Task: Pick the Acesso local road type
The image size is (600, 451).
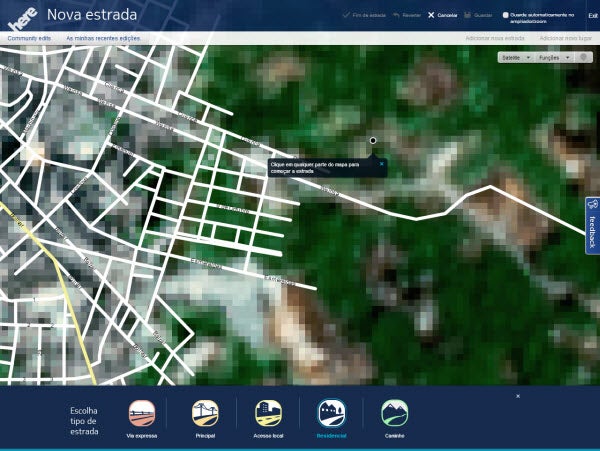Action: (x=268, y=414)
